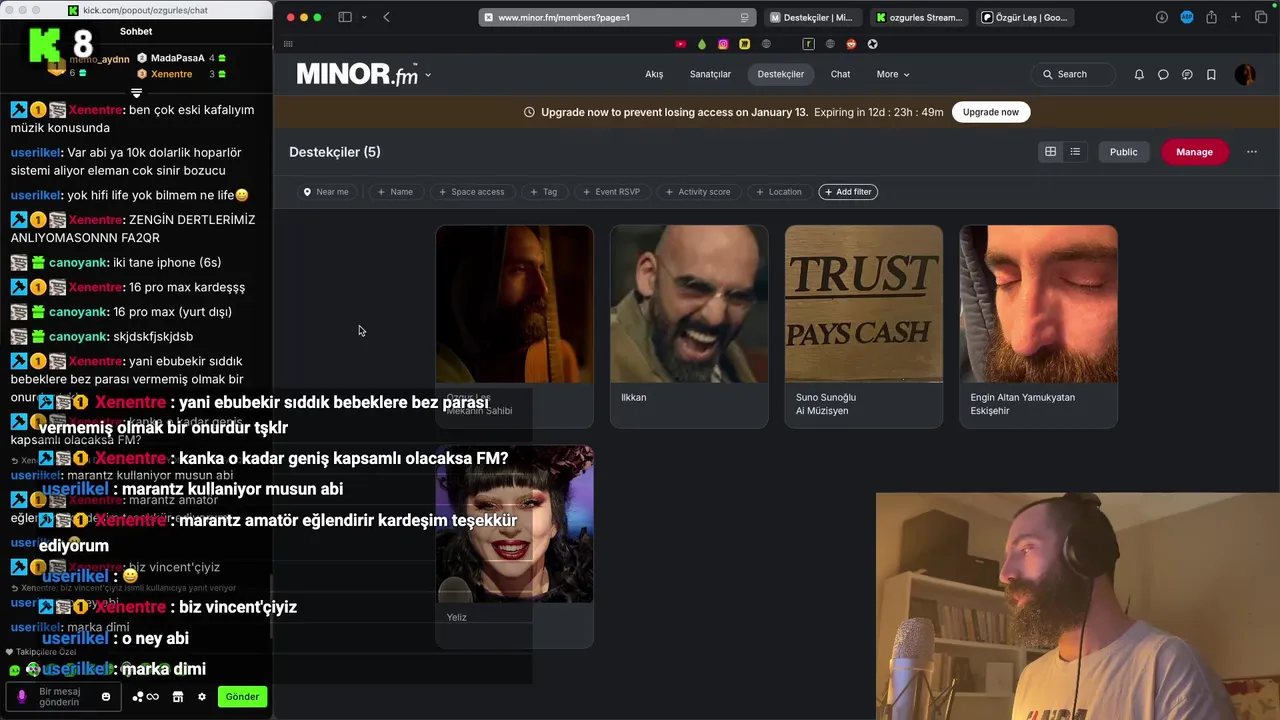Image resolution: width=1280 pixels, height=720 pixels.
Task: Open the three-dot more options menu
Action: click(1252, 152)
